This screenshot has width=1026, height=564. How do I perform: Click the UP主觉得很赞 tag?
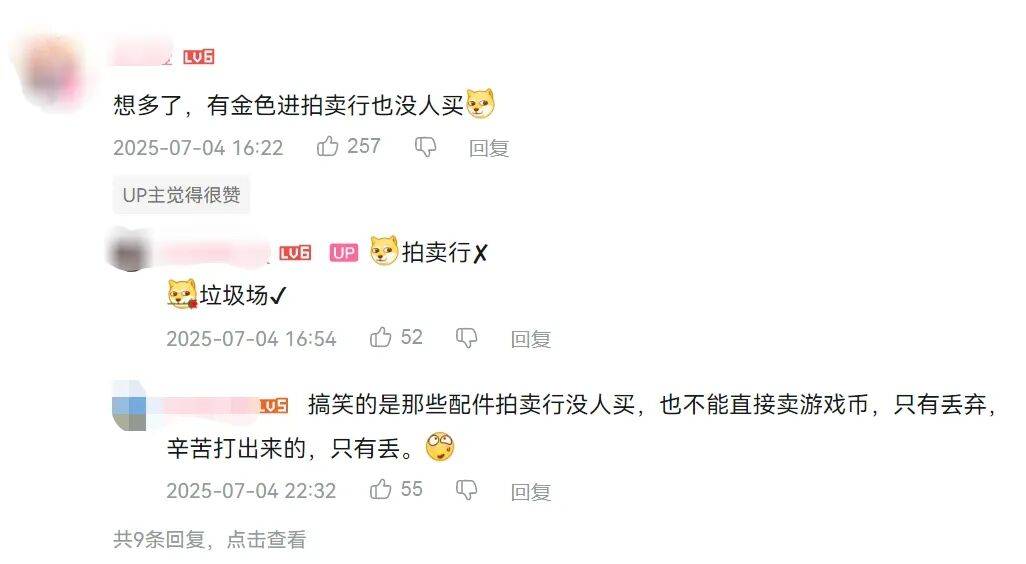[x=181, y=194]
